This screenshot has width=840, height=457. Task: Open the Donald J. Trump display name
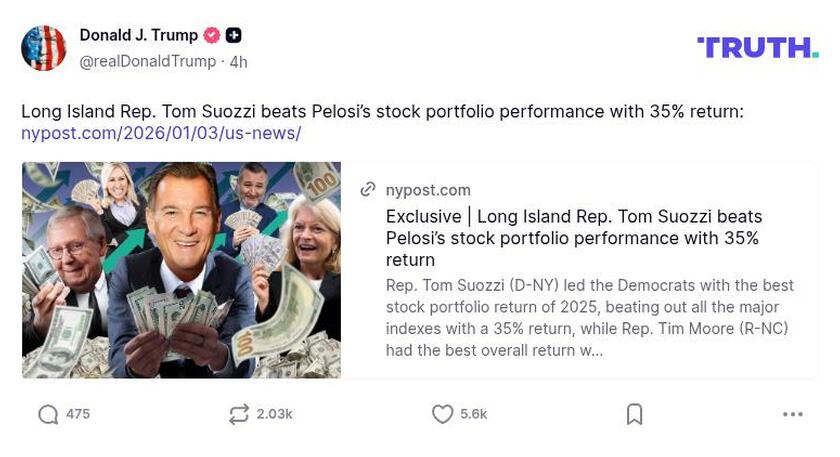138,35
